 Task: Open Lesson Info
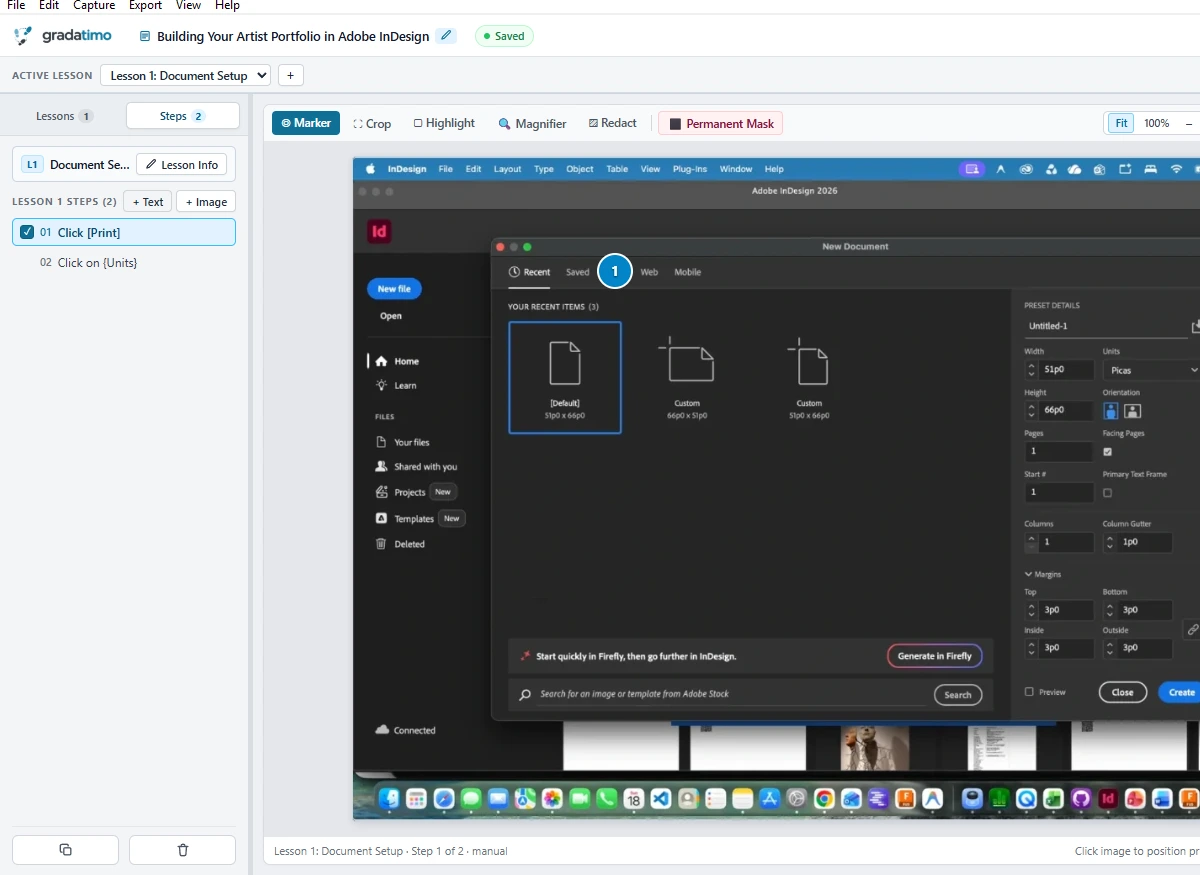[181, 165]
